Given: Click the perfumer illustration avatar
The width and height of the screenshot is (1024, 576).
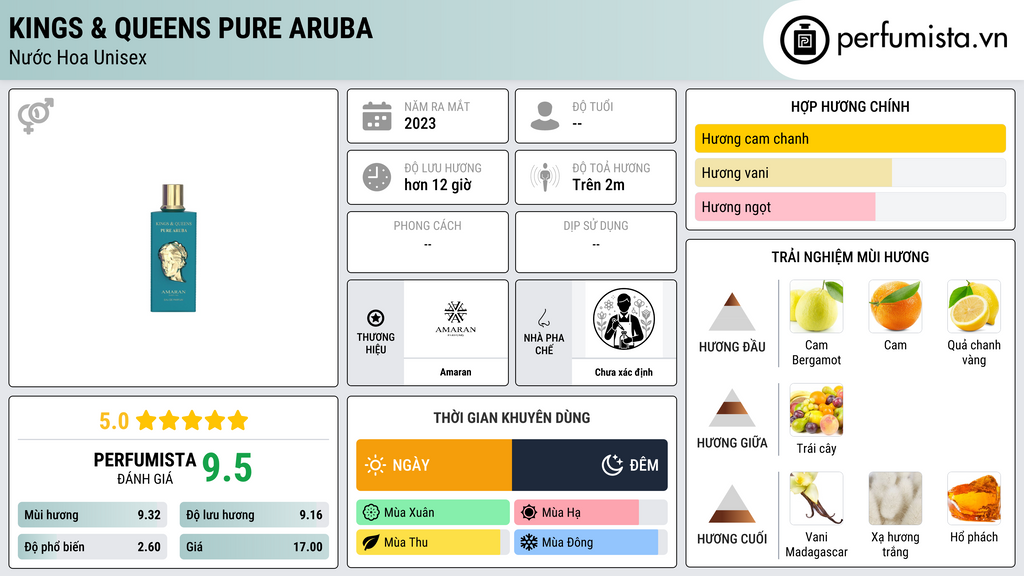Looking at the screenshot, I should pyautogui.click(x=624, y=319).
